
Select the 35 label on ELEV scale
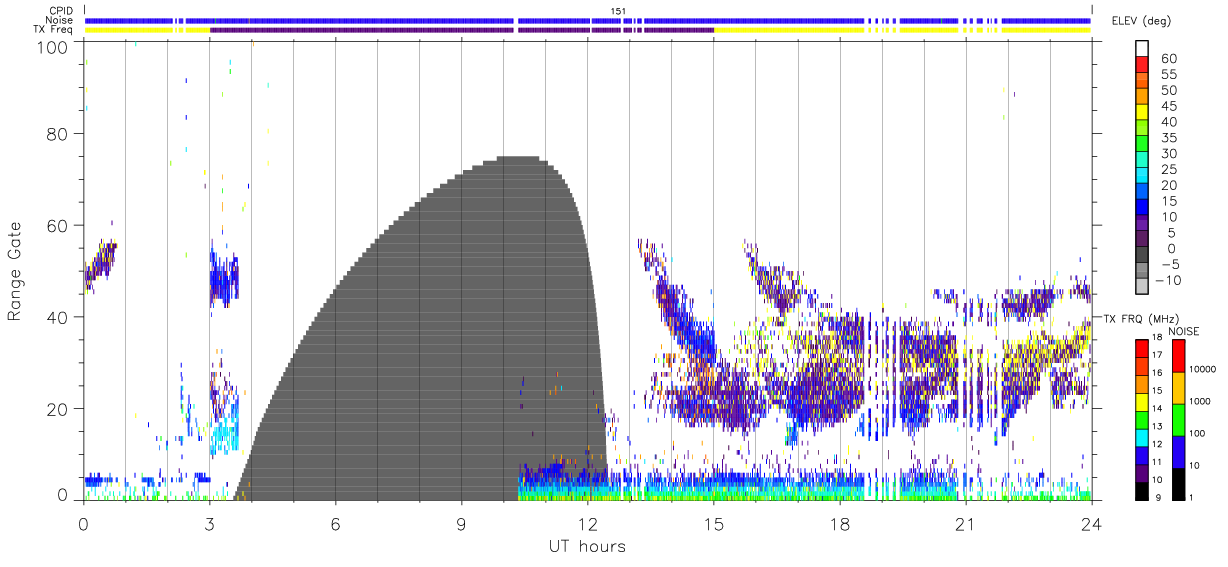(1168, 138)
